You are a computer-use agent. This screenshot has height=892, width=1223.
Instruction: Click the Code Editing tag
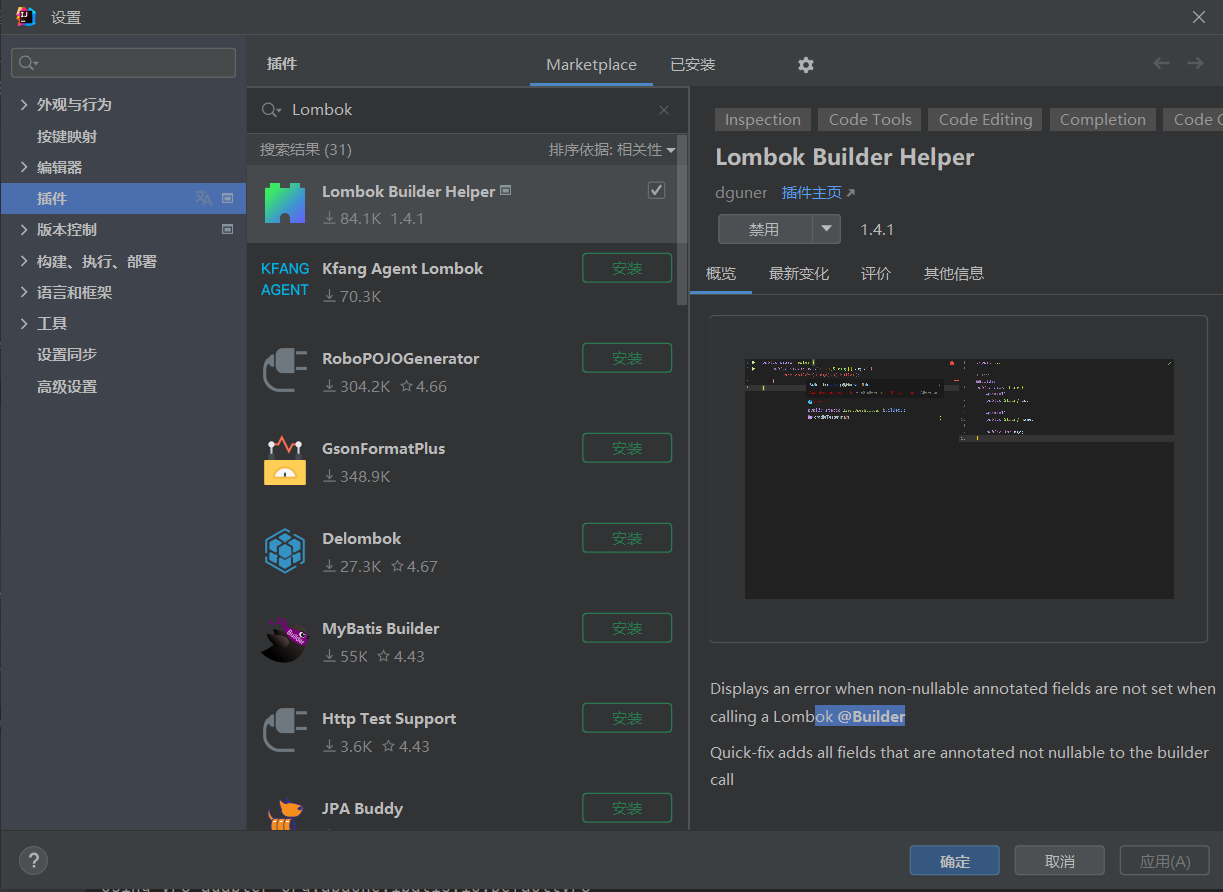(x=985, y=120)
